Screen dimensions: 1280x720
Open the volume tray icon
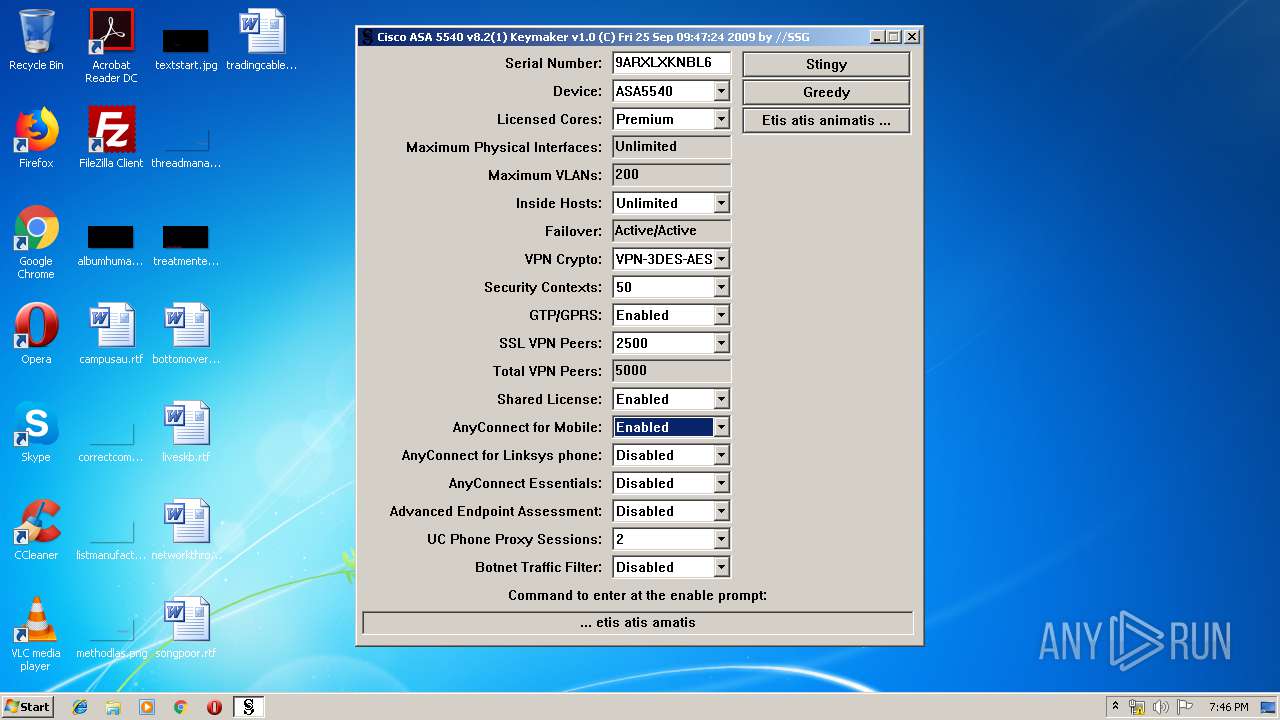pos(1160,707)
